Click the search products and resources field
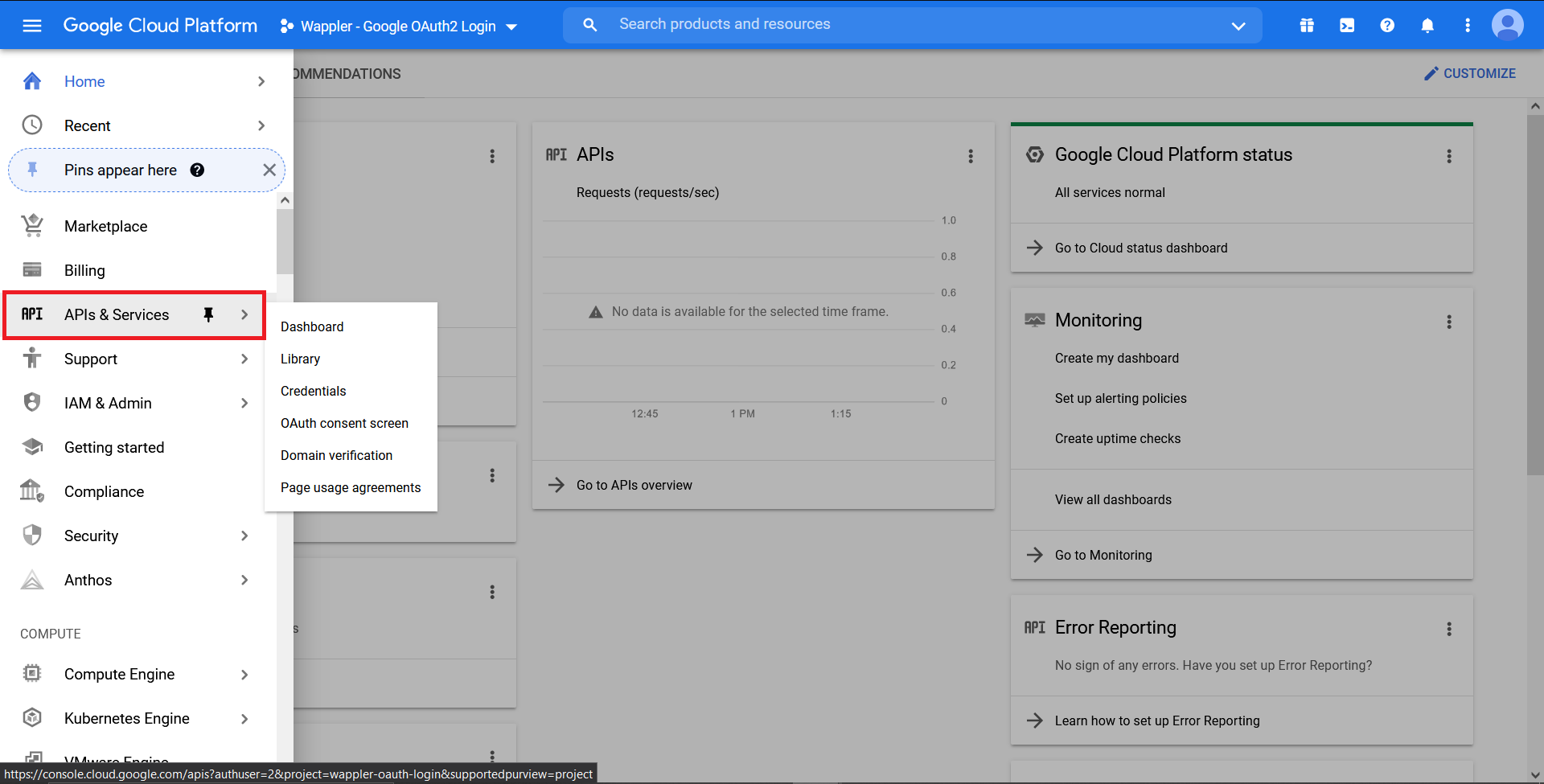This screenshot has height=784, width=1544. click(x=913, y=25)
